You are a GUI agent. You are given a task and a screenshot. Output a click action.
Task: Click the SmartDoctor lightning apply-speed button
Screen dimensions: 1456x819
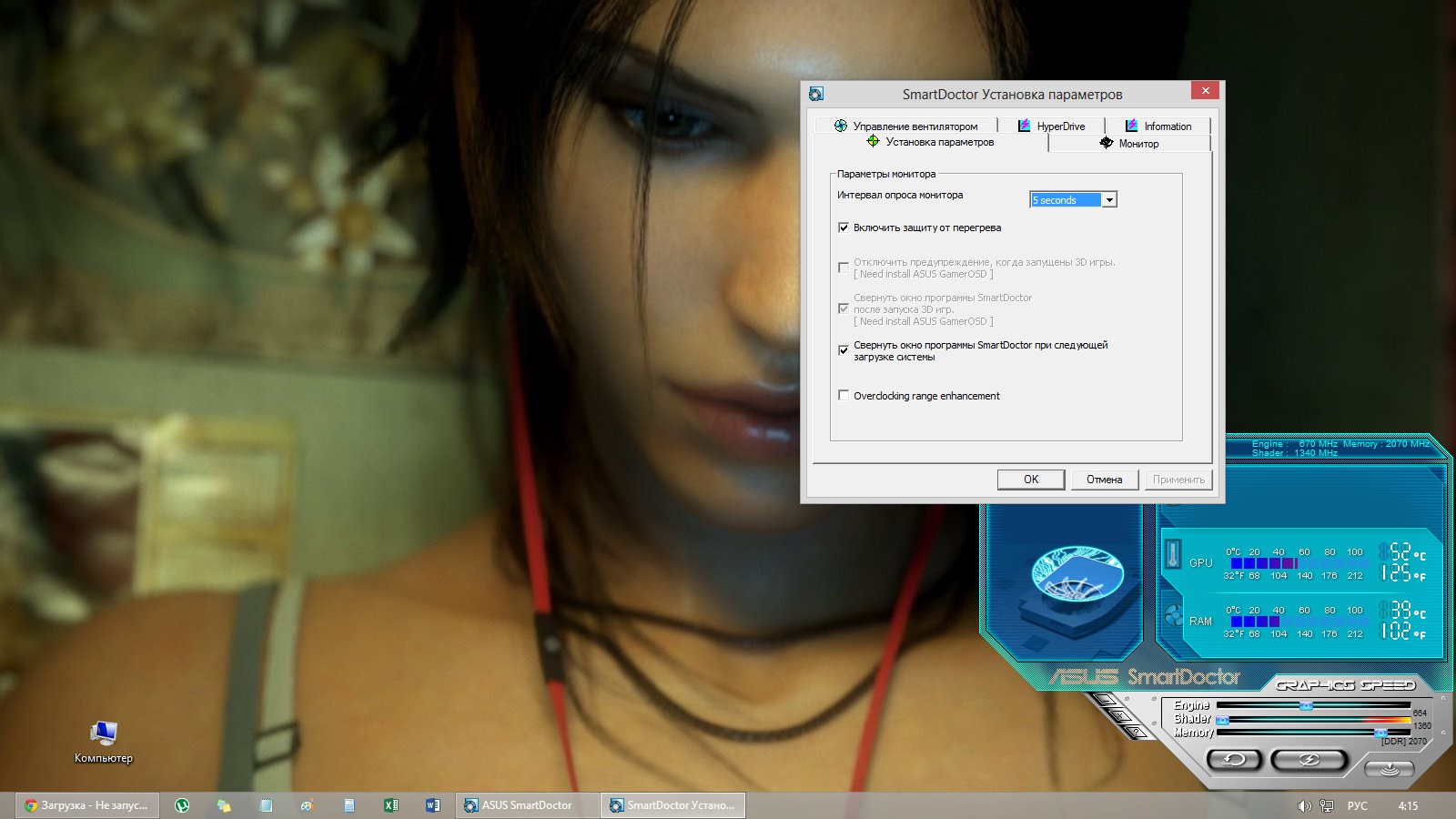tap(1309, 759)
